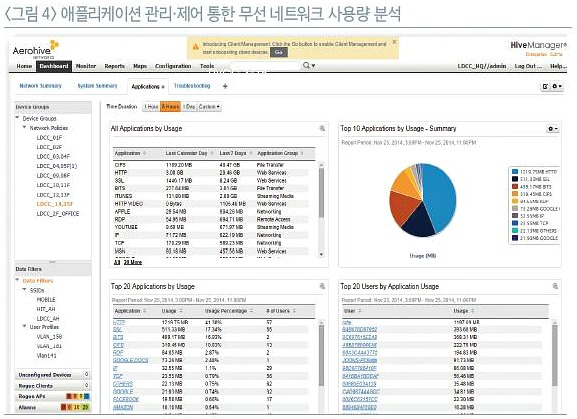Zoom the All Applications by Usage widget
The width and height of the screenshot is (577, 419).
[x=322, y=128]
